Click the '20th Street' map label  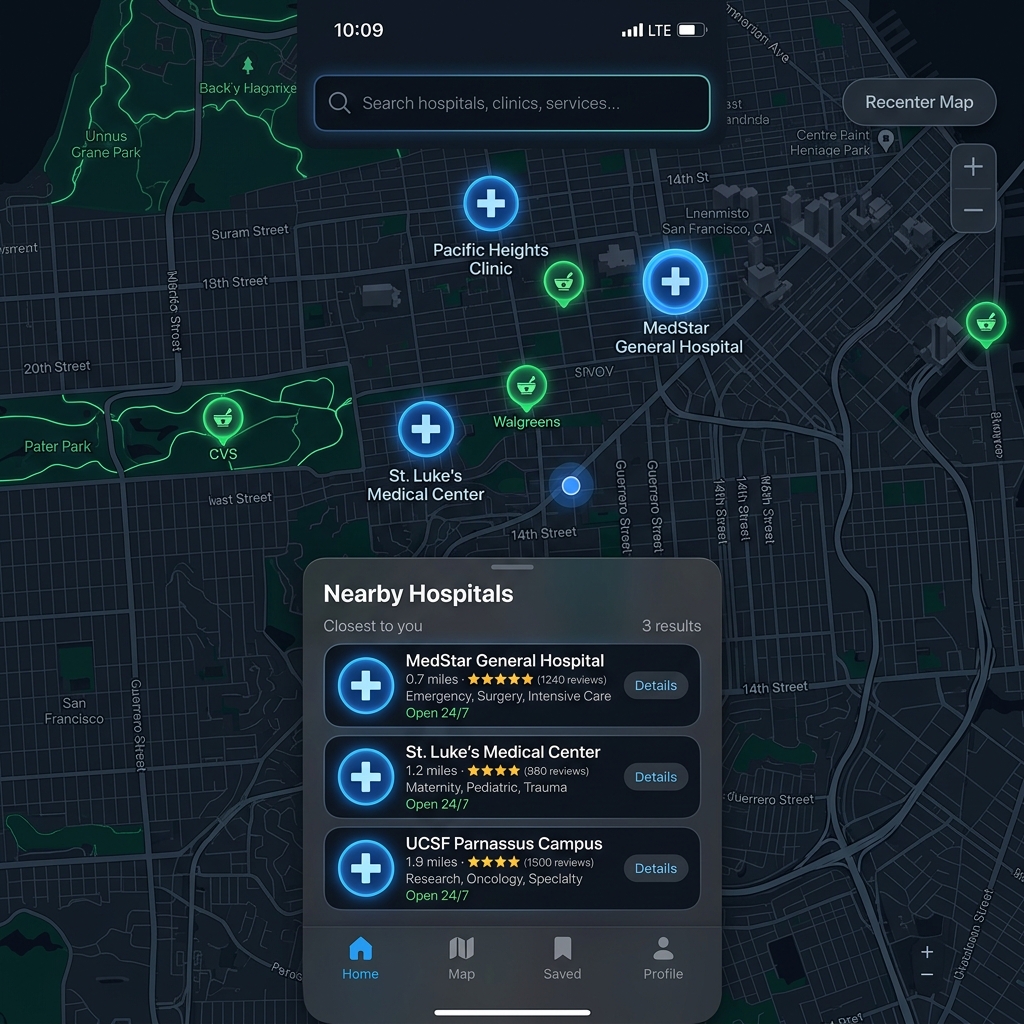(57, 367)
